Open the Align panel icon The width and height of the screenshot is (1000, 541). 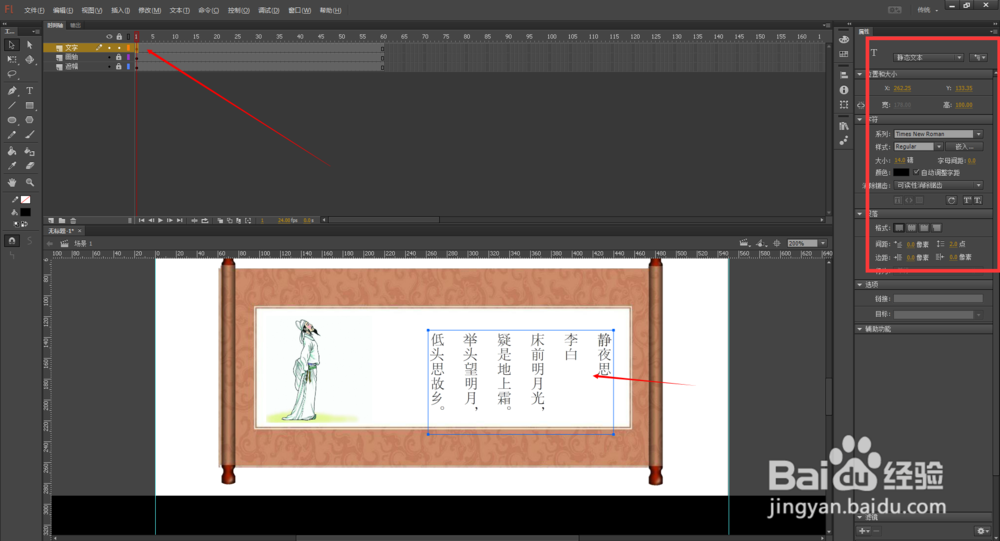click(x=844, y=75)
